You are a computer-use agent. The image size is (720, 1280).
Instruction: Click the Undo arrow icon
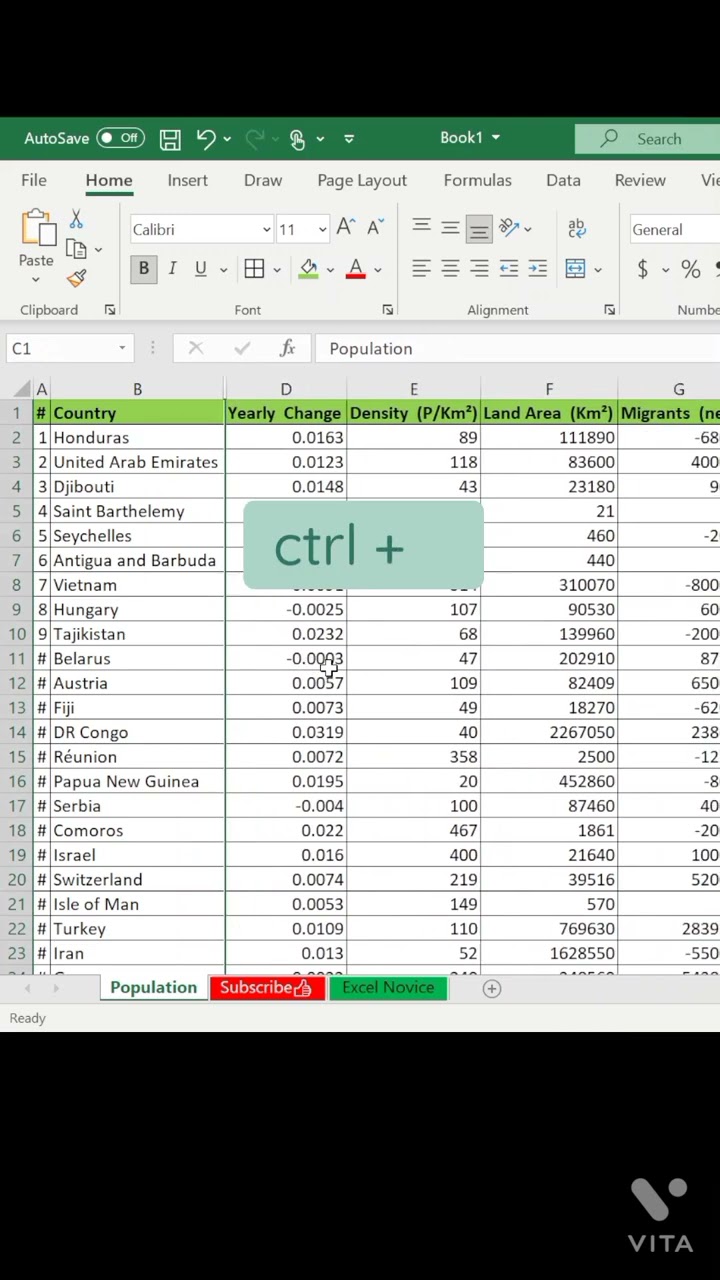pyautogui.click(x=205, y=138)
